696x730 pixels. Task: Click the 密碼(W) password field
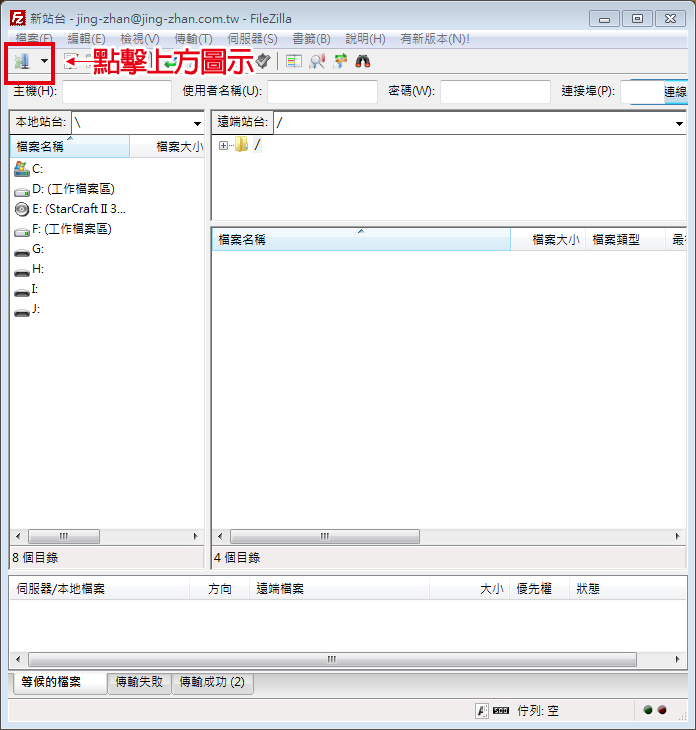pyautogui.click(x=495, y=91)
